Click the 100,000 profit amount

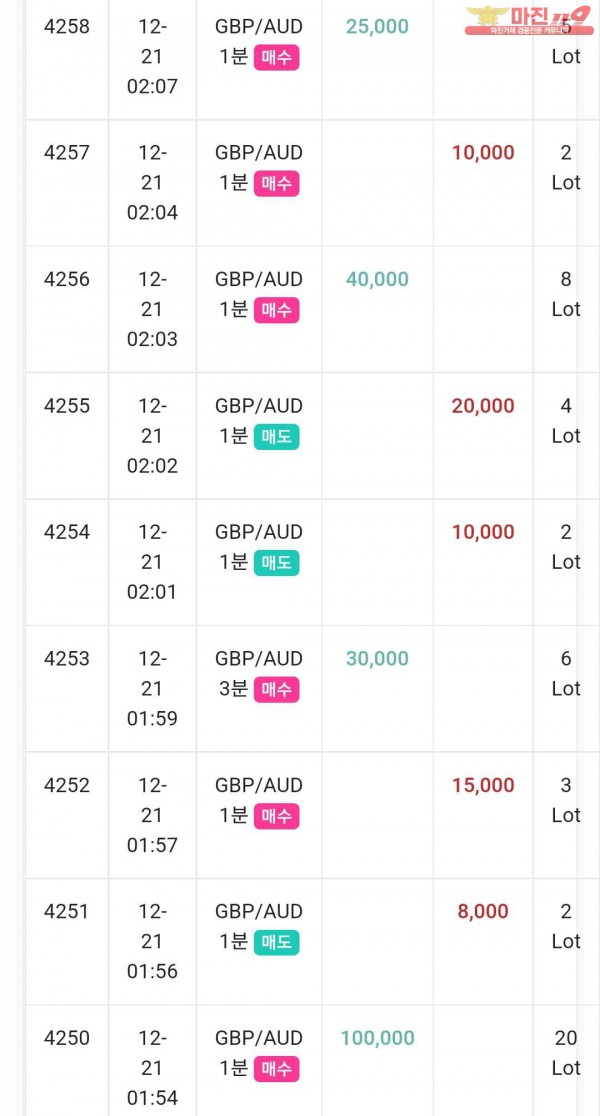tap(377, 1038)
